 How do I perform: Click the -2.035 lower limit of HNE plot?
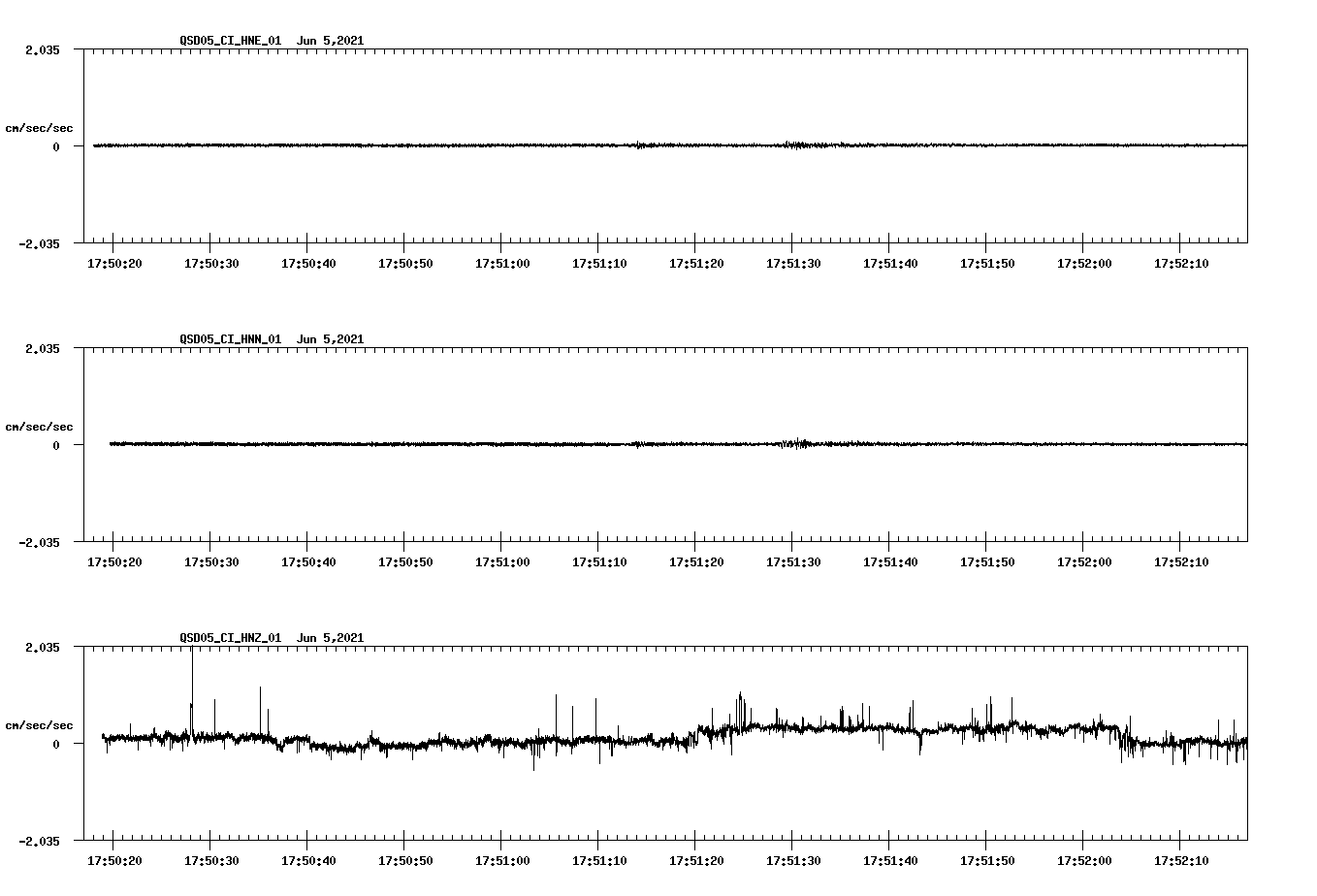point(39,244)
